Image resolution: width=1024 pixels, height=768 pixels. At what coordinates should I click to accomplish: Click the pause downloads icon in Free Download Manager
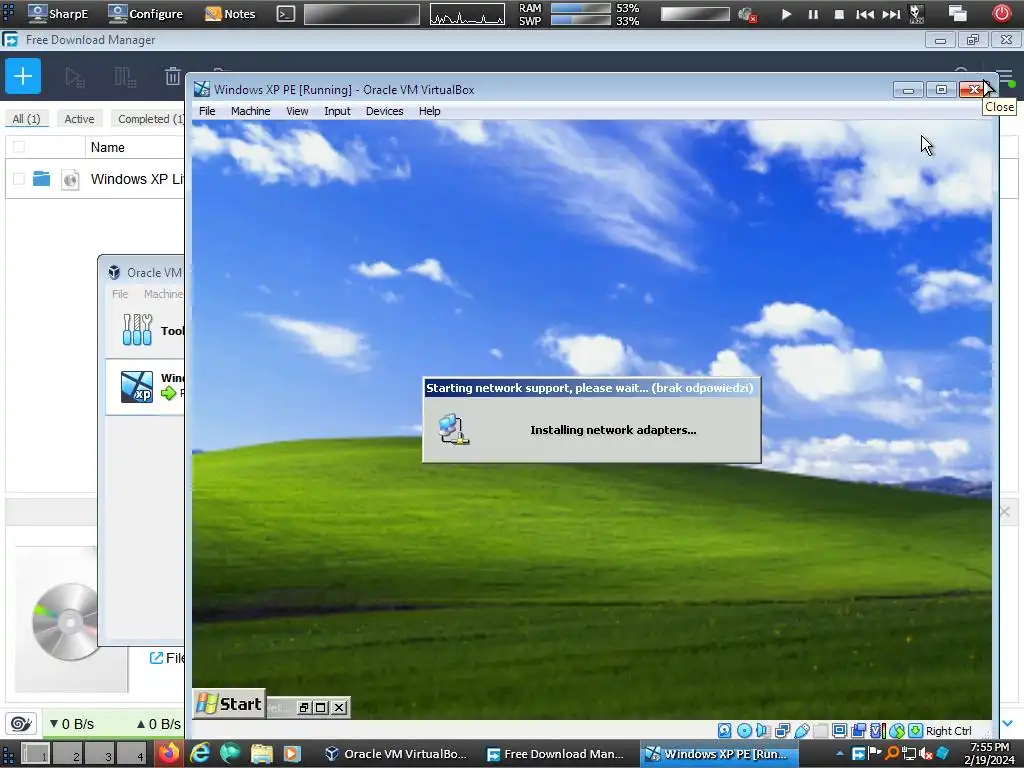124,77
